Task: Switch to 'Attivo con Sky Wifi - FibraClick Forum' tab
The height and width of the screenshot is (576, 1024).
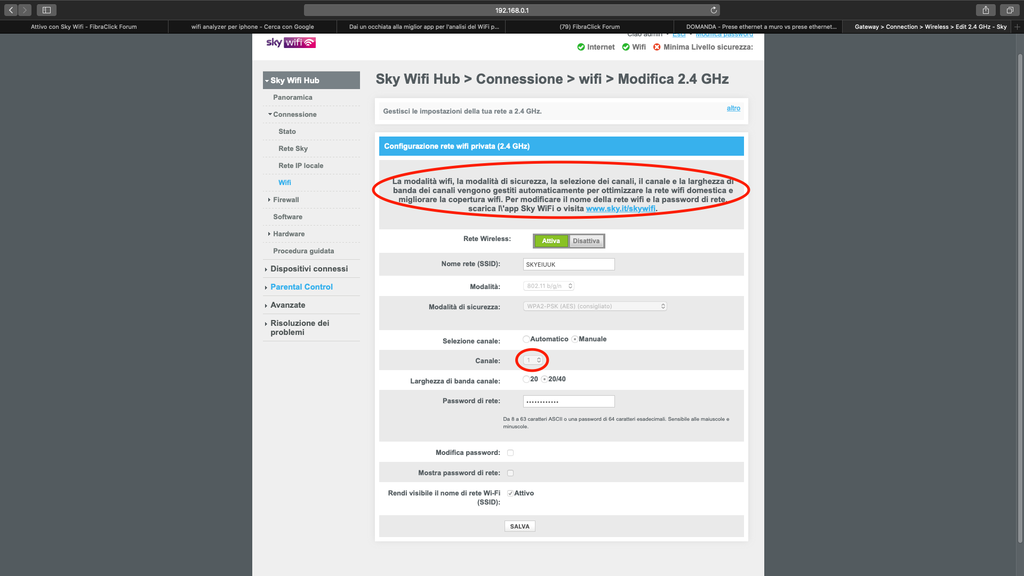Action: point(84,27)
